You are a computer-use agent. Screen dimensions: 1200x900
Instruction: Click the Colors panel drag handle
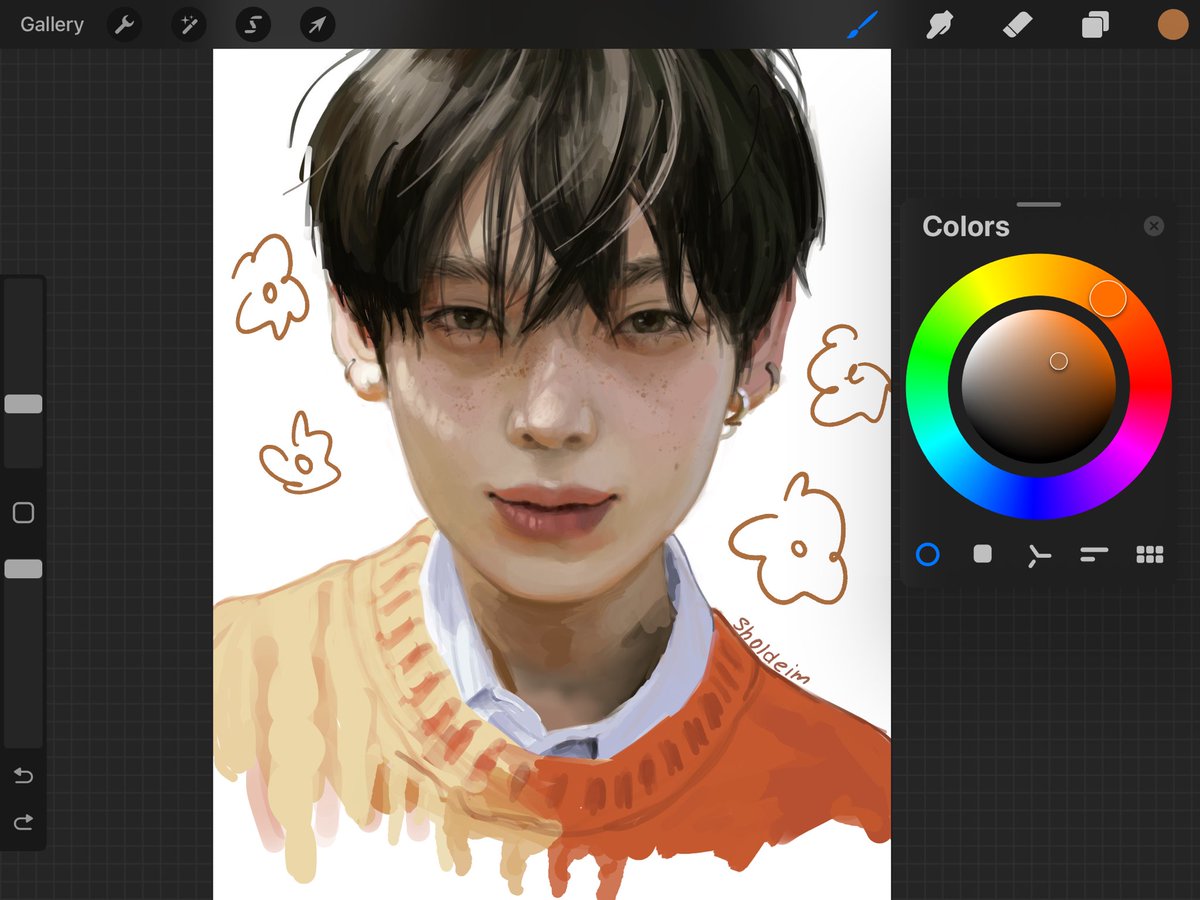tap(1039, 204)
